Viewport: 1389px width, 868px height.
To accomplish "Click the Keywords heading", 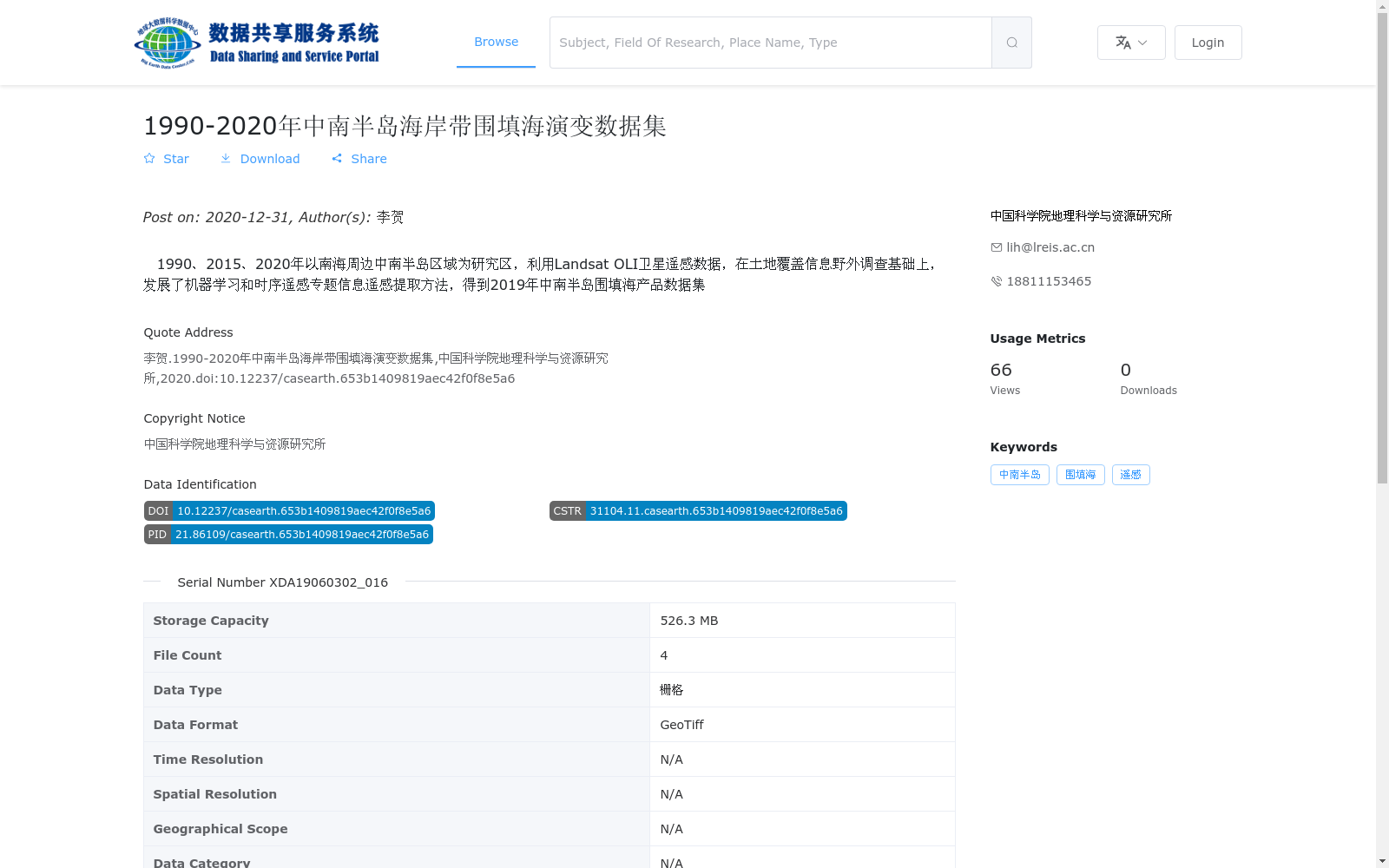I will point(1024,447).
